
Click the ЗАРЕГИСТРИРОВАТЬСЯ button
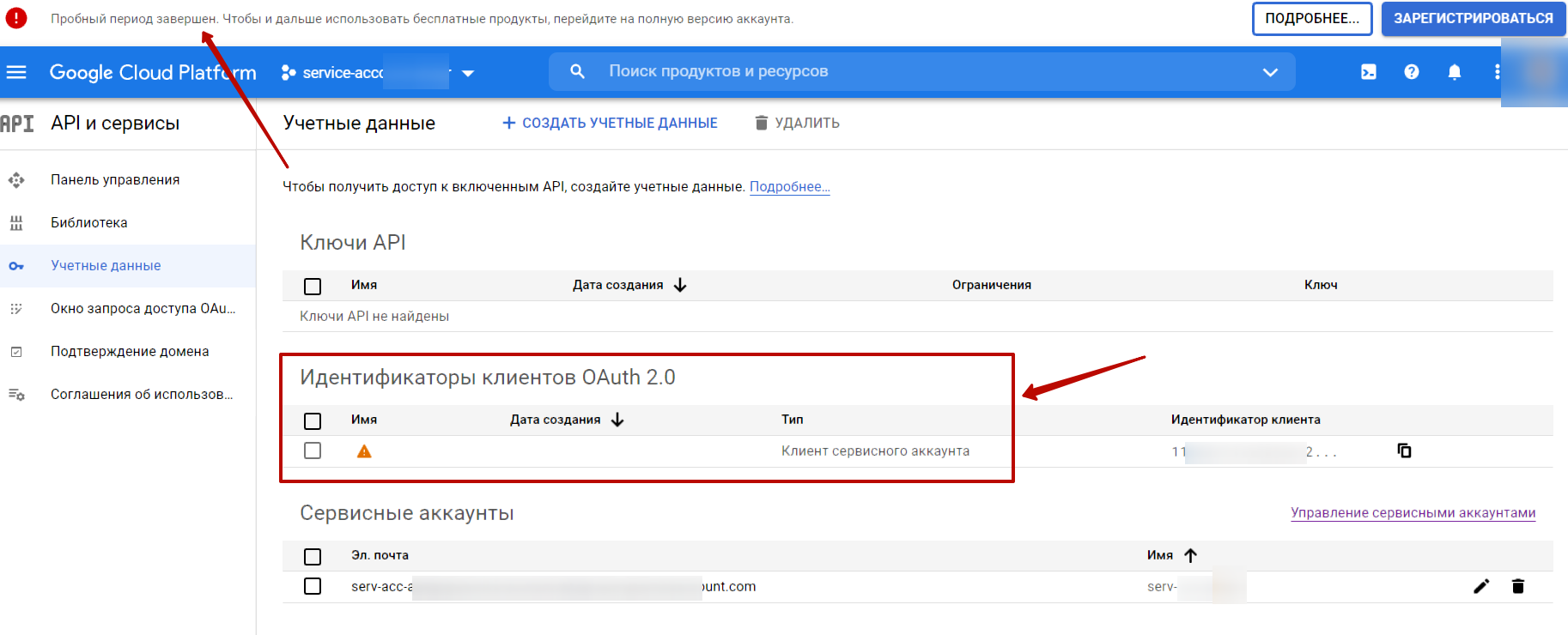click(1474, 19)
